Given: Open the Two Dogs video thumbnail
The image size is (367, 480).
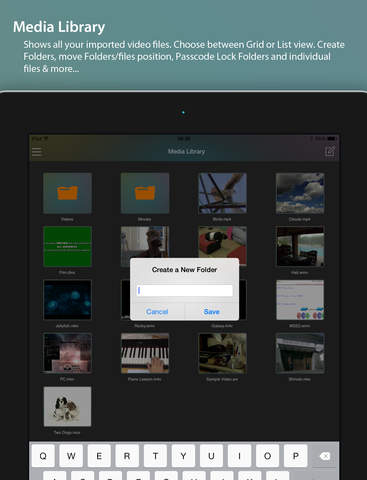Looking at the screenshot, I should [x=67, y=406].
